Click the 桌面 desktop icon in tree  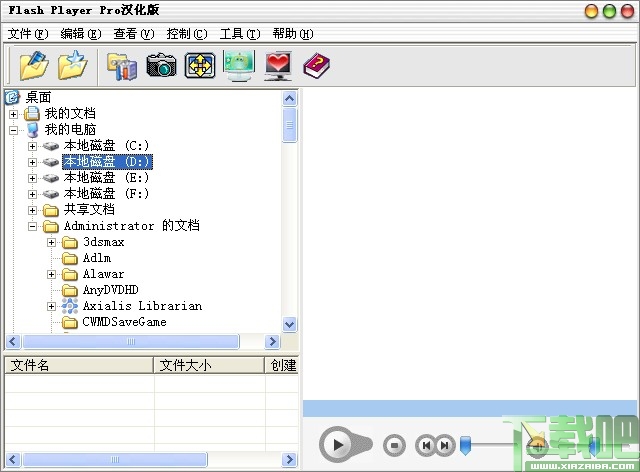coord(12,97)
